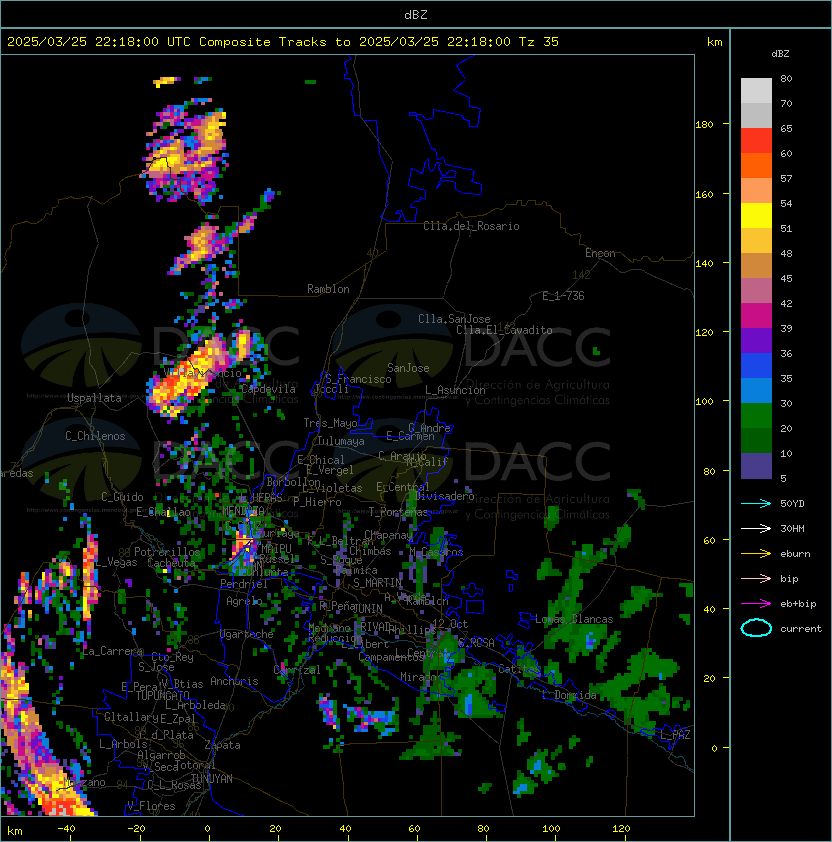
Task: Click the magenta eb+bip arrow icon
Action: pyautogui.click(x=756, y=604)
